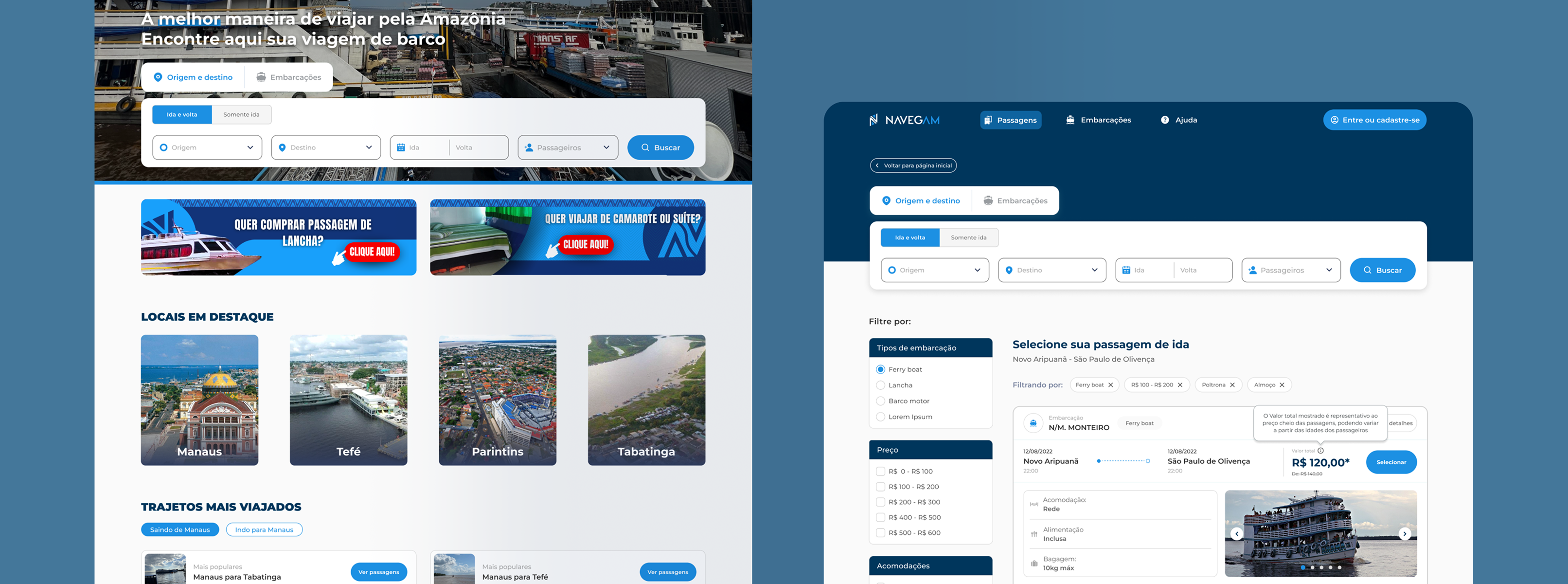Remove the Poltrona filter chip
Image resolution: width=1568 pixels, height=584 pixels.
click(x=1232, y=385)
